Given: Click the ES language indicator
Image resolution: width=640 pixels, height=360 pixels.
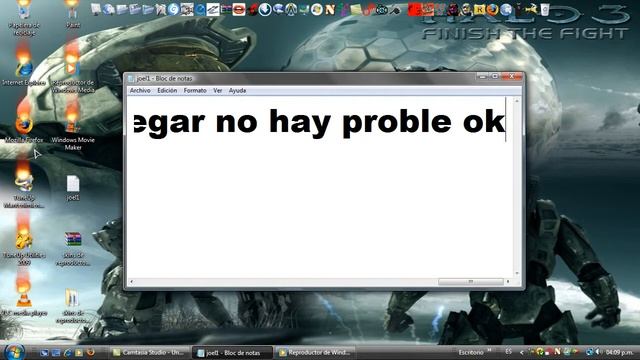Looking at the screenshot, I should 508,351.
